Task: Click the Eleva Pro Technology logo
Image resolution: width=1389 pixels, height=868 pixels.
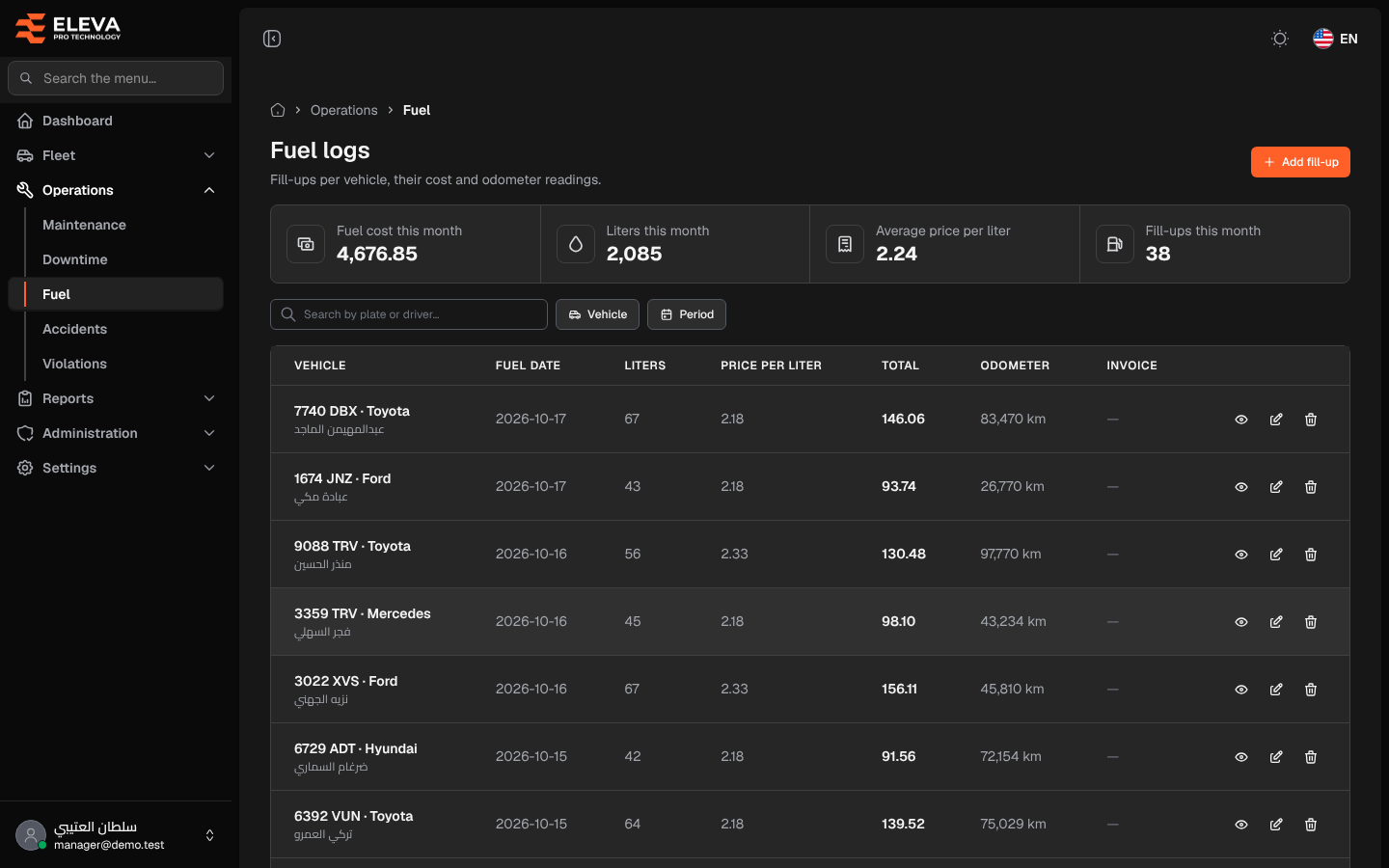Action: tap(68, 28)
